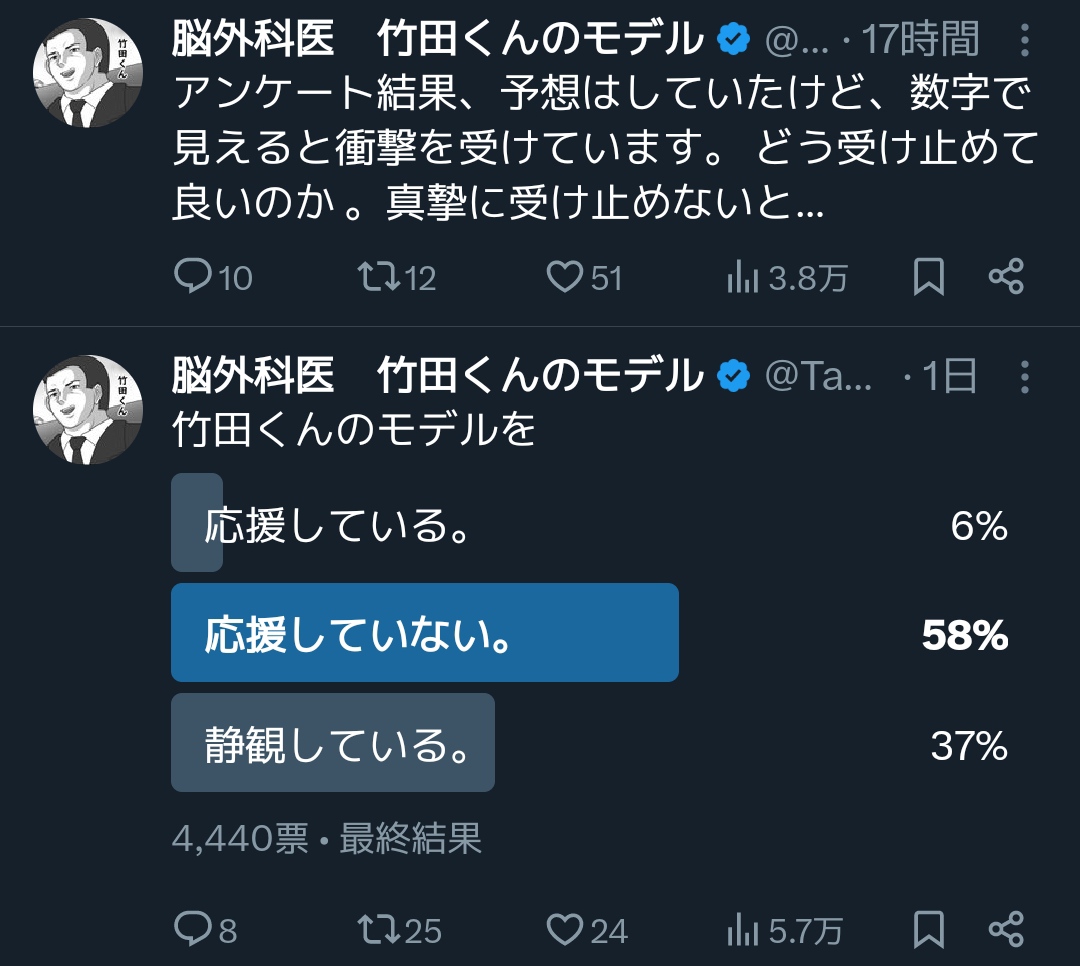
Task: Share the top survey-results tweet
Action: pyautogui.click(x=1006, y=277)
